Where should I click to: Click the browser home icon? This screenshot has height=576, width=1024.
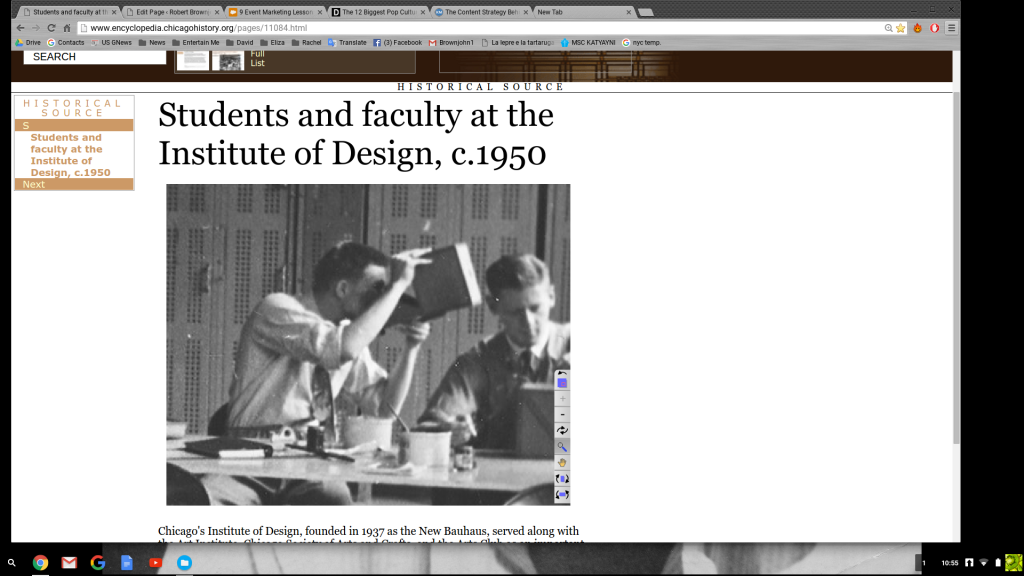[67, 28]
